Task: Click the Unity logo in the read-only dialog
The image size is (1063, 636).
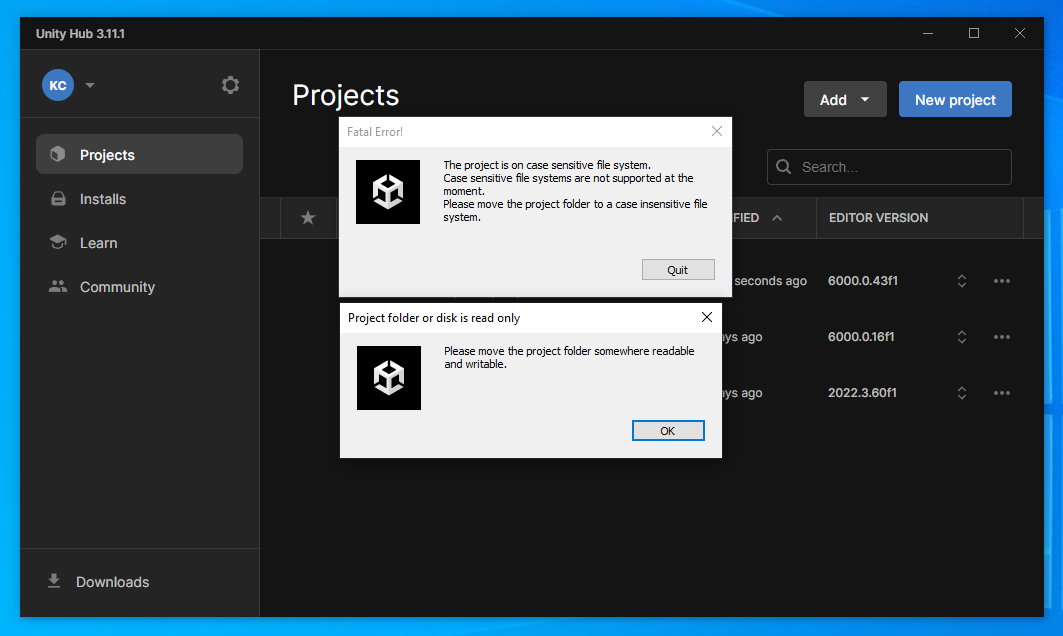Action: click(x=389, y=378)
